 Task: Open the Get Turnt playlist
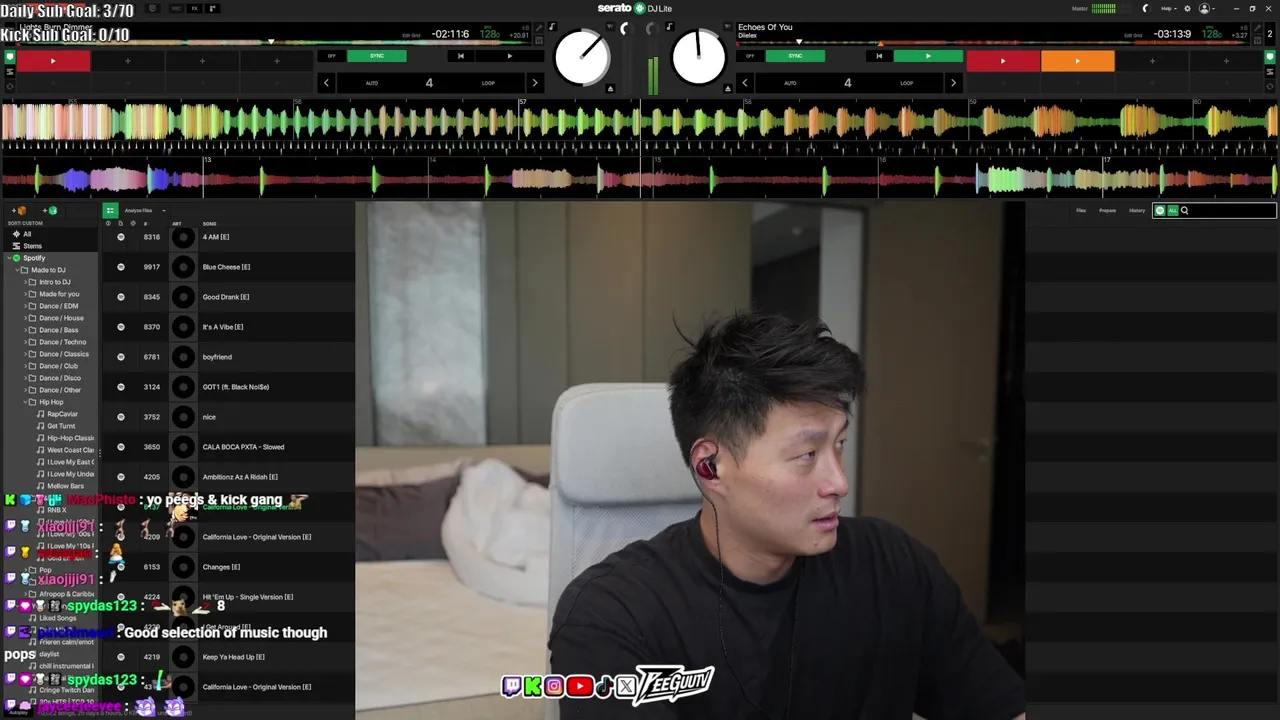(61, 426)
